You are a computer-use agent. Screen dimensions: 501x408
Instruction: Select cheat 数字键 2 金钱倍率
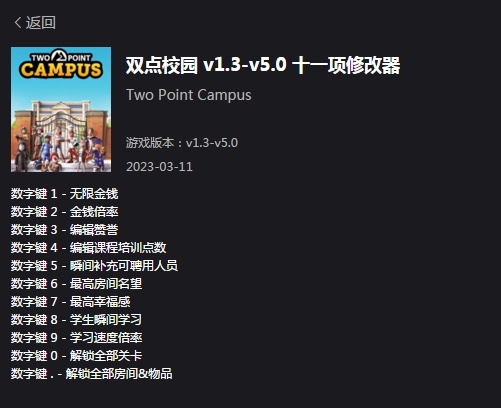pos(64,212)
